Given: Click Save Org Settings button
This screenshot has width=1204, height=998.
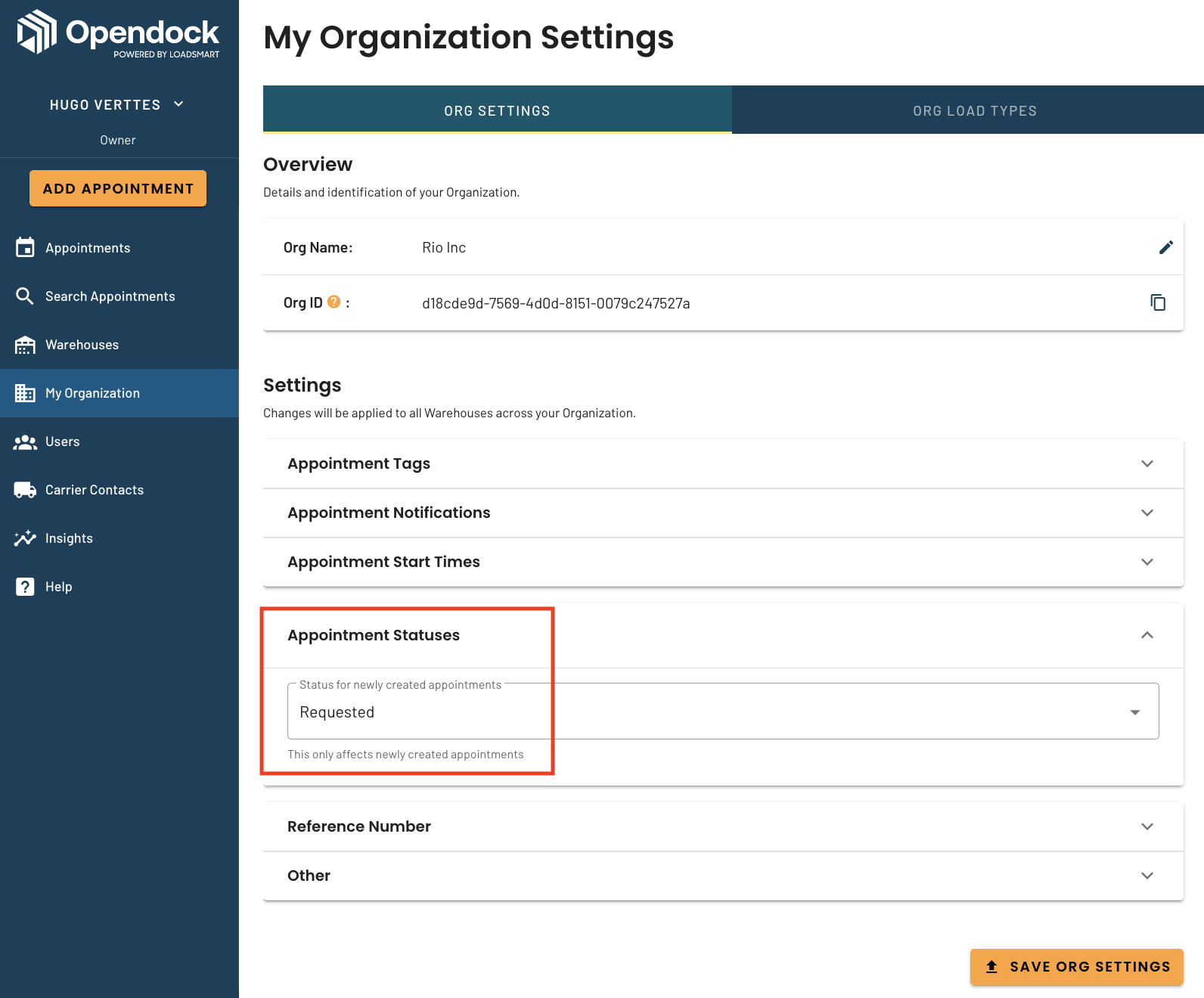Looking at the screenshot, I should pos(1077,967).
